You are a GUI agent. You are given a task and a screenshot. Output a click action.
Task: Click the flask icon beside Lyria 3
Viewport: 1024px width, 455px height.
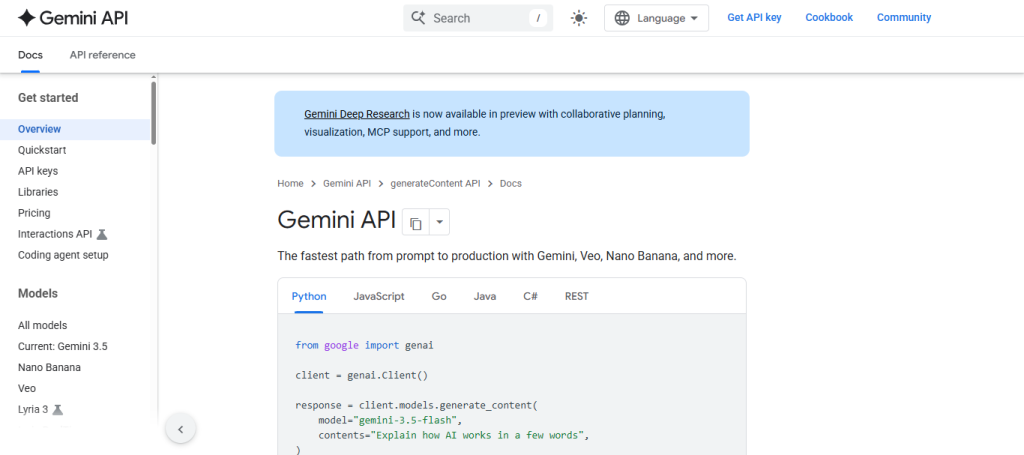tap(57, 409)
